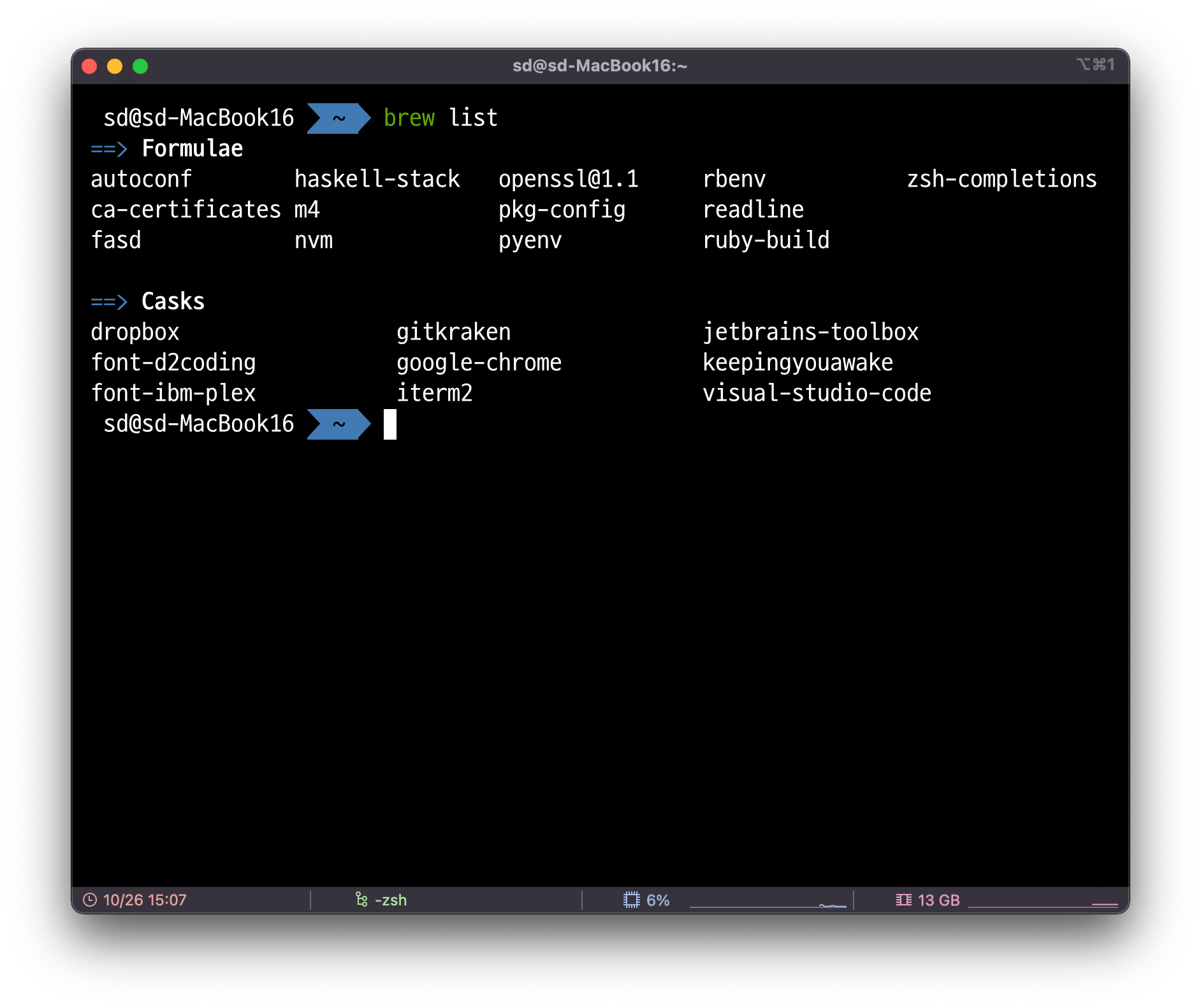Click iterm2 in casks list

pyautogui.click(x=434, y=393)
